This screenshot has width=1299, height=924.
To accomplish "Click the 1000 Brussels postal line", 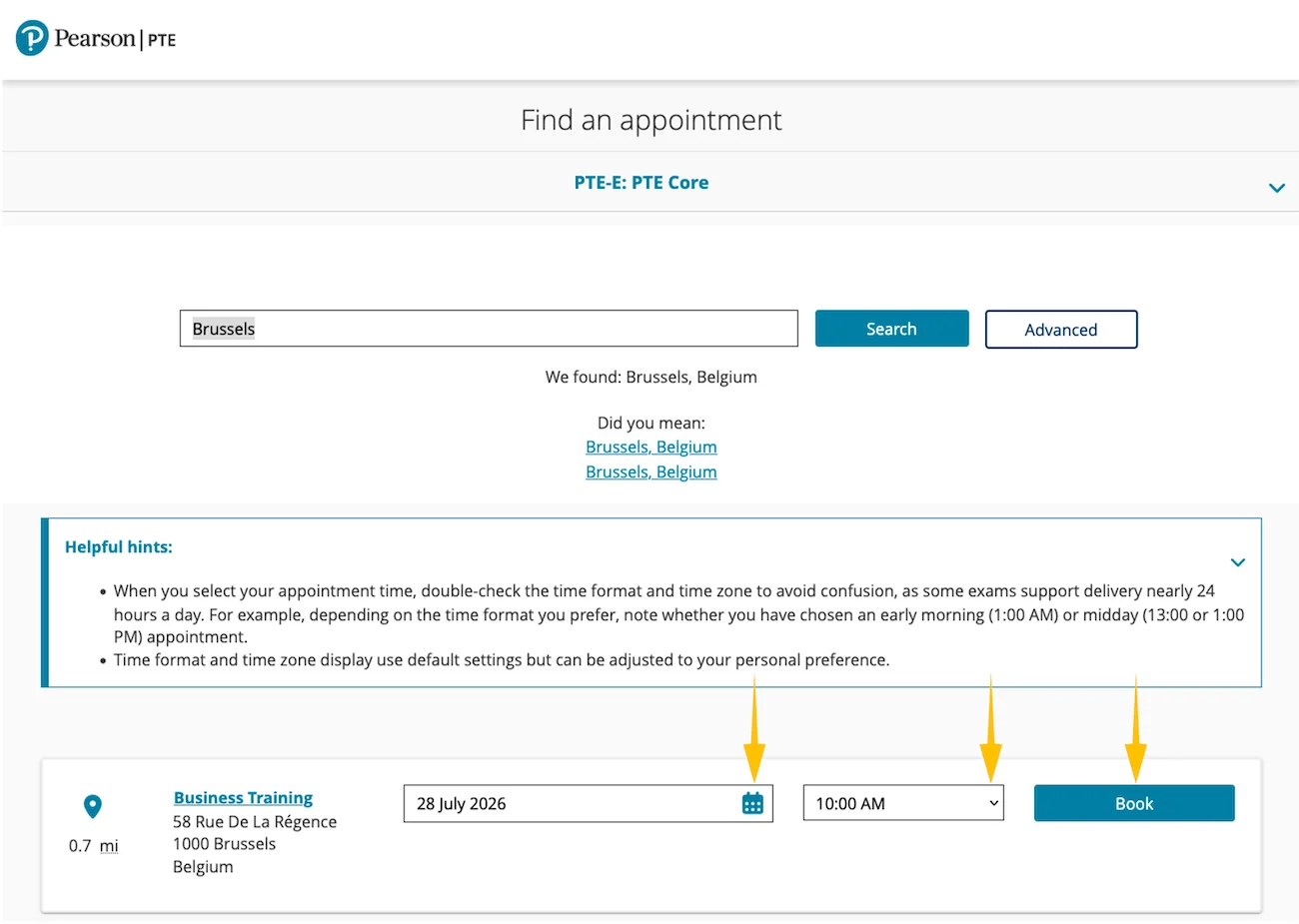I will pyautogui.click(x=224, y=844).
